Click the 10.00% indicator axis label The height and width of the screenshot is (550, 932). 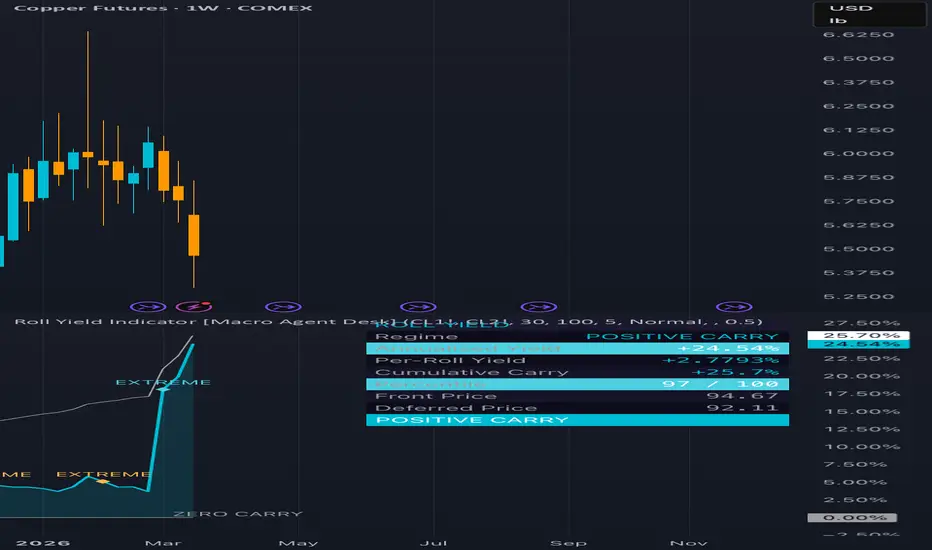tap(861, 447)
